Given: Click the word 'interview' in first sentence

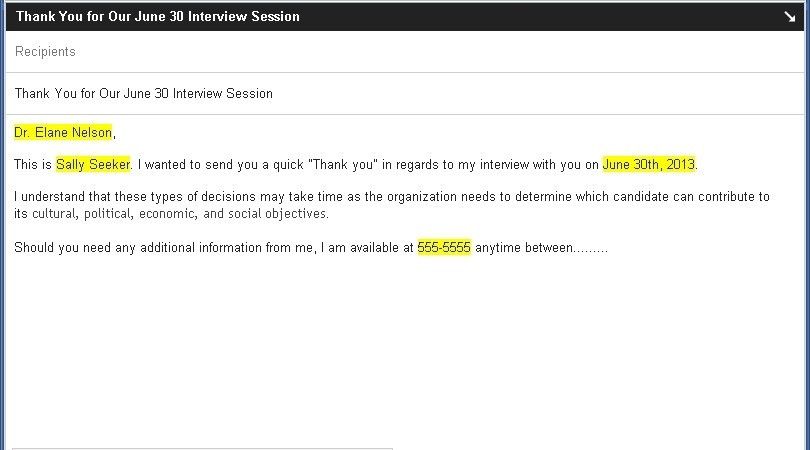Looking at the screenshot, I should point(504,165).
